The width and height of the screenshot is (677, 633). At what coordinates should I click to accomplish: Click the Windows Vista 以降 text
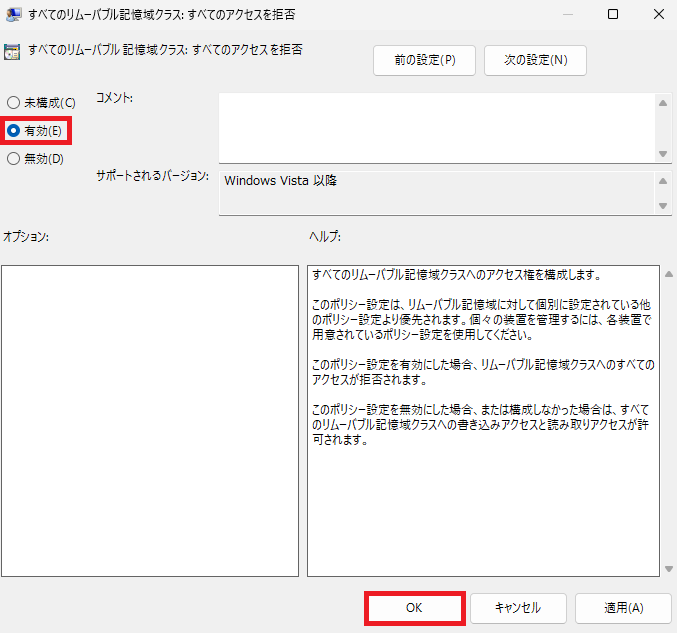[281, 180]
